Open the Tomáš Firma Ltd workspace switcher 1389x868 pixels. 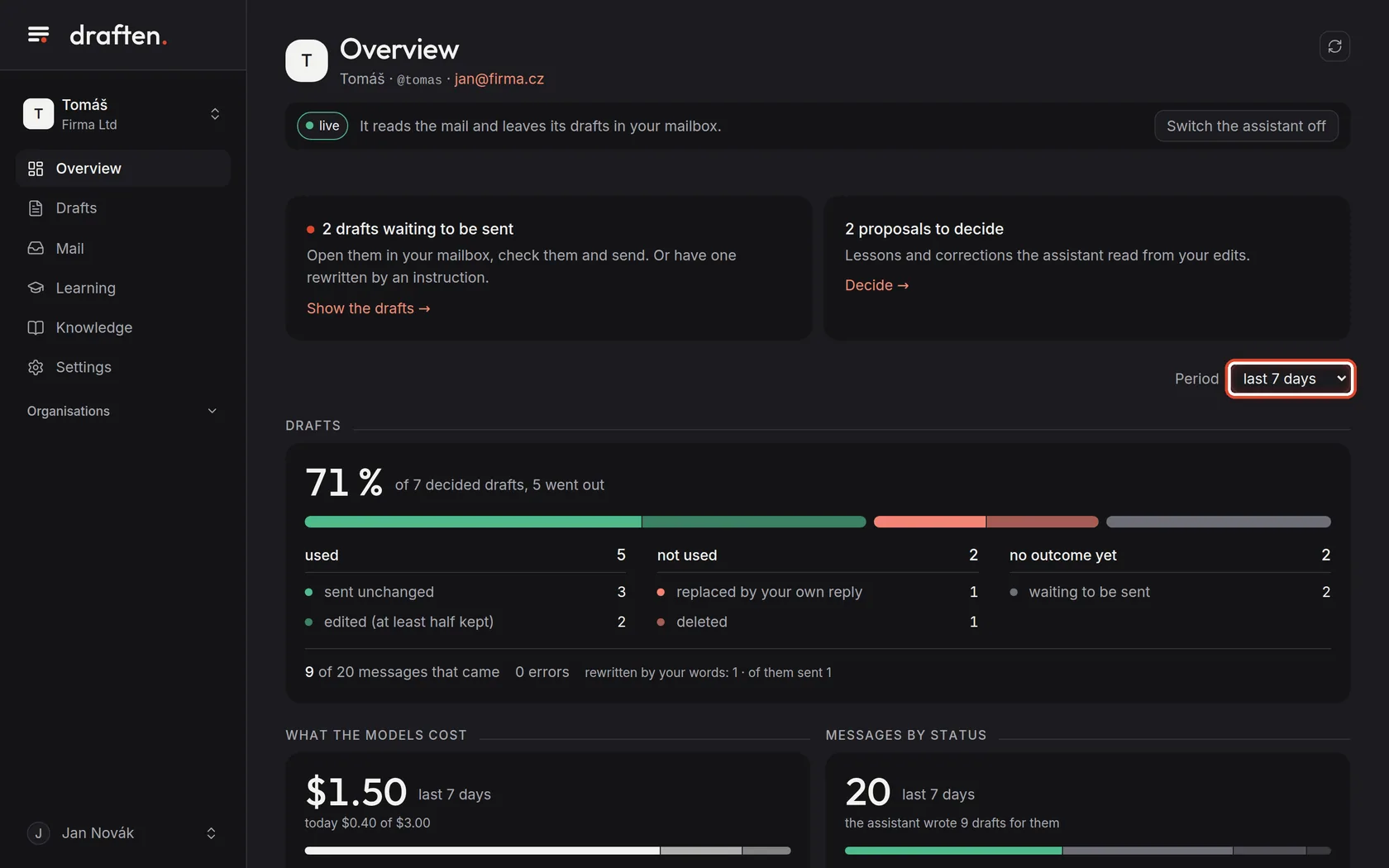(123, 114)
